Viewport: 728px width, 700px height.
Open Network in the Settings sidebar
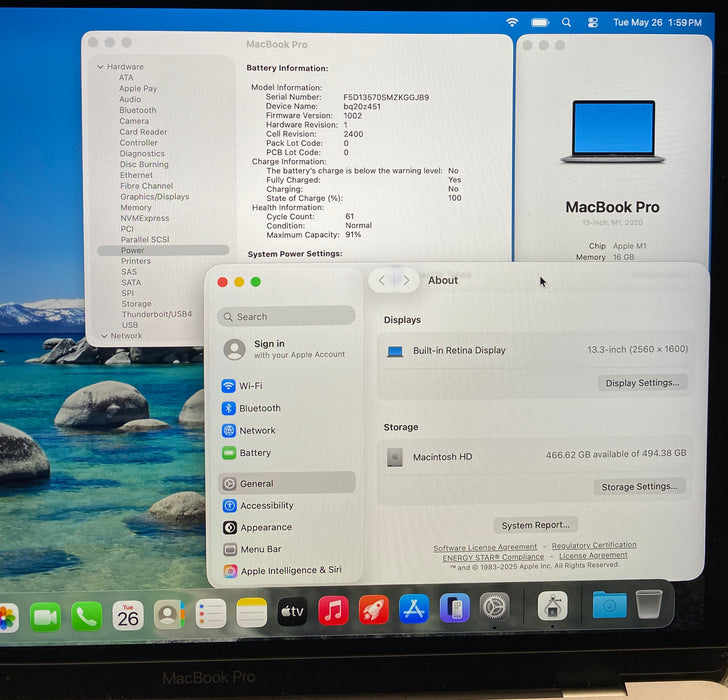point(288,430)
